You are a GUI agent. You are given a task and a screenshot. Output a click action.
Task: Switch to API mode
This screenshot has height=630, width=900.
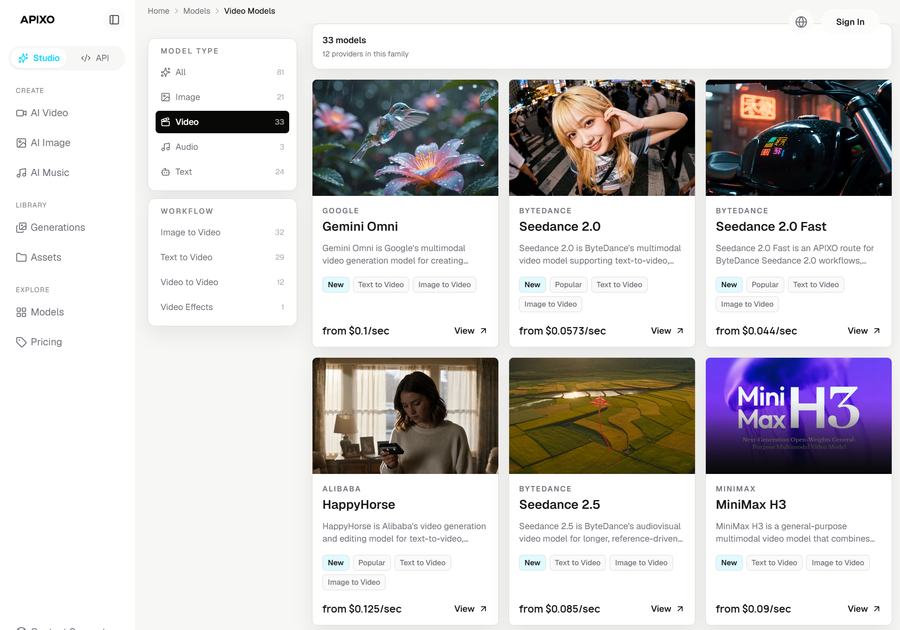pyautogui.click(x=95, y=58)
